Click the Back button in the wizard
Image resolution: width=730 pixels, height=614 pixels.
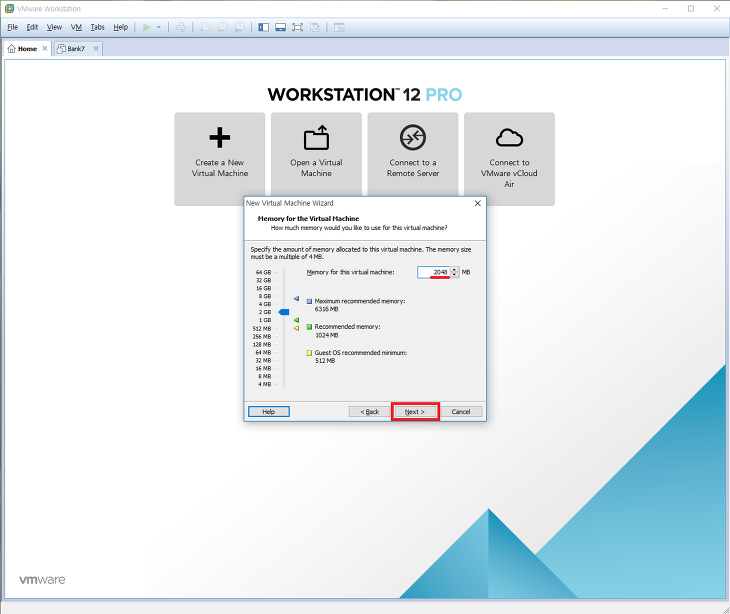click(370, 412)
